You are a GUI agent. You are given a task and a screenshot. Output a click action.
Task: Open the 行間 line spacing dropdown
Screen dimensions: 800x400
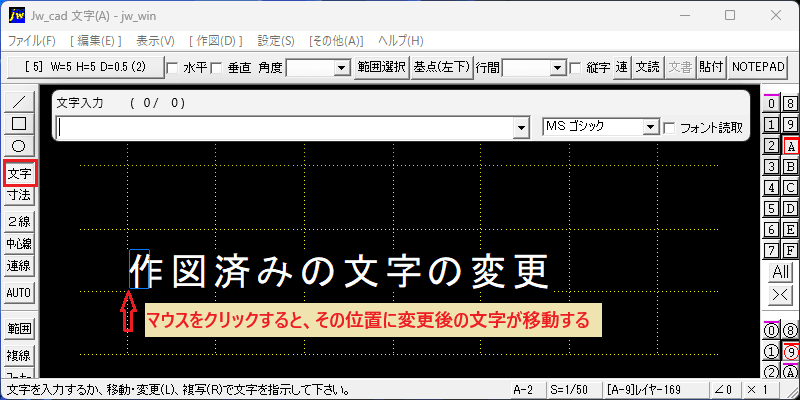[558, 68]
